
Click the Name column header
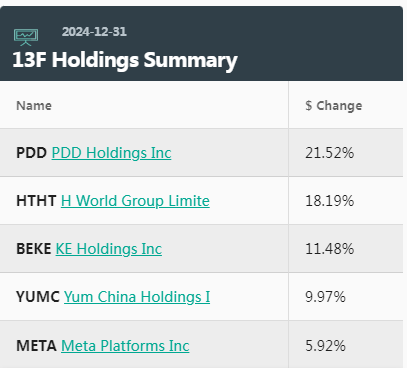[x=34, y=106]
